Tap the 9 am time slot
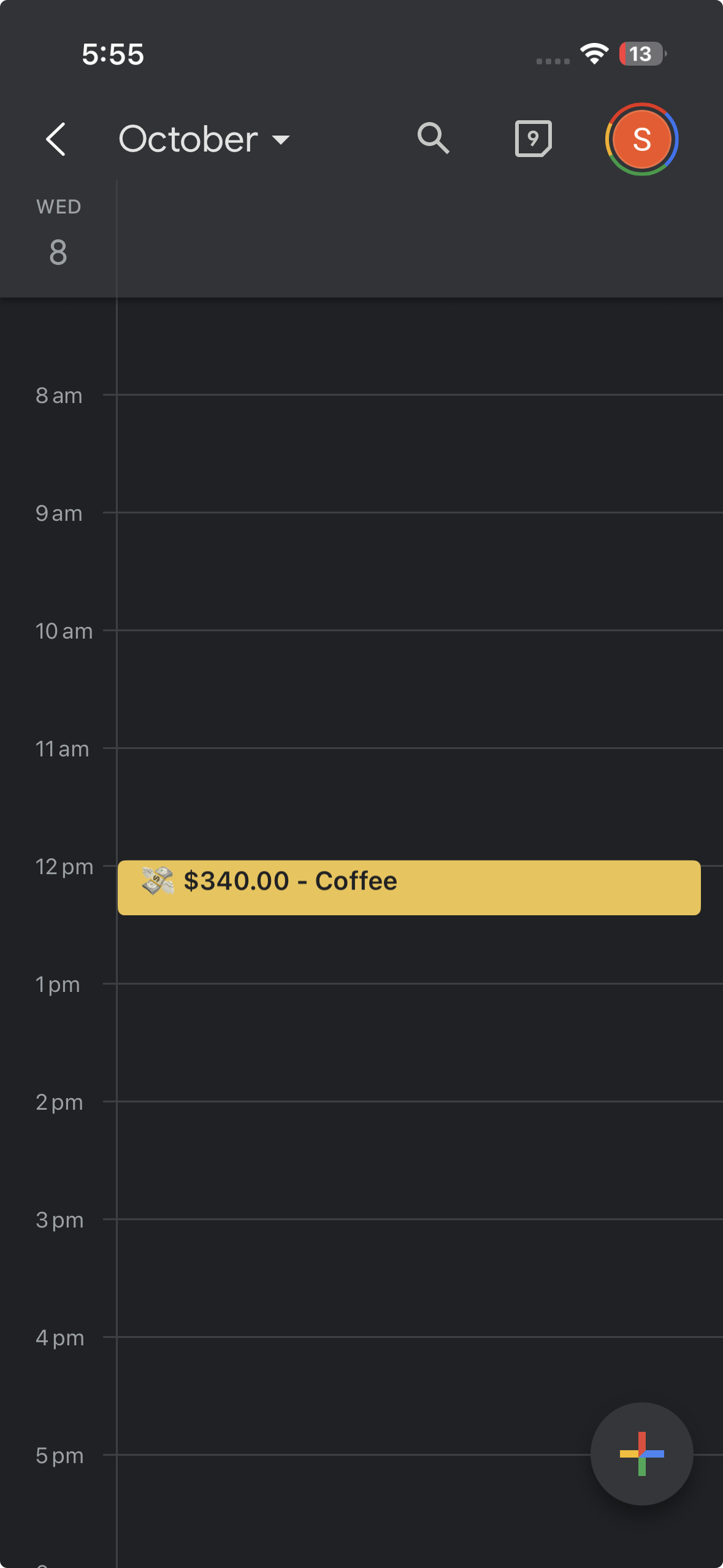This screenshot has height=1568, width=723. coord(419,571)
